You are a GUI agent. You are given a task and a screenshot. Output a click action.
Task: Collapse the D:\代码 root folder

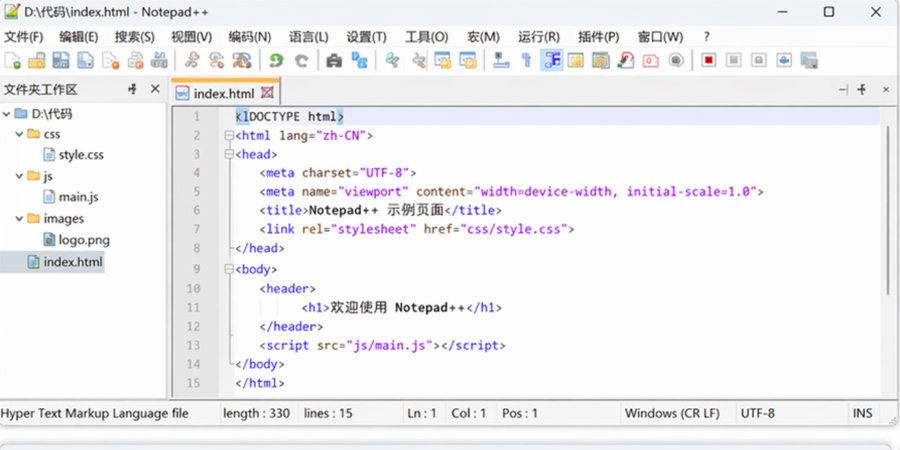pyautogui.click(x=6, y=114)
